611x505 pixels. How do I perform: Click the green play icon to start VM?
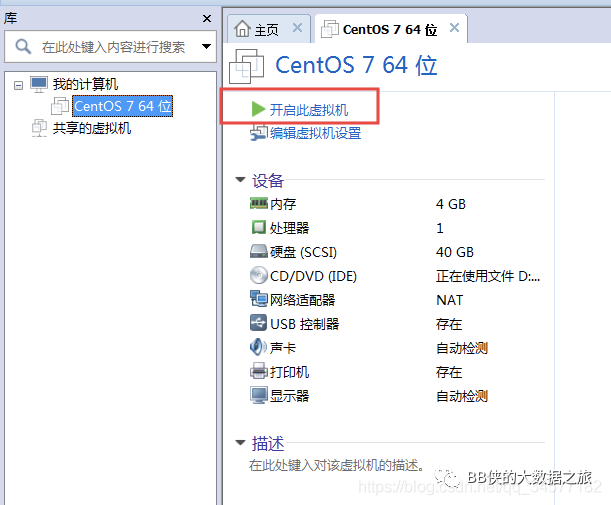tap(258, 109)
